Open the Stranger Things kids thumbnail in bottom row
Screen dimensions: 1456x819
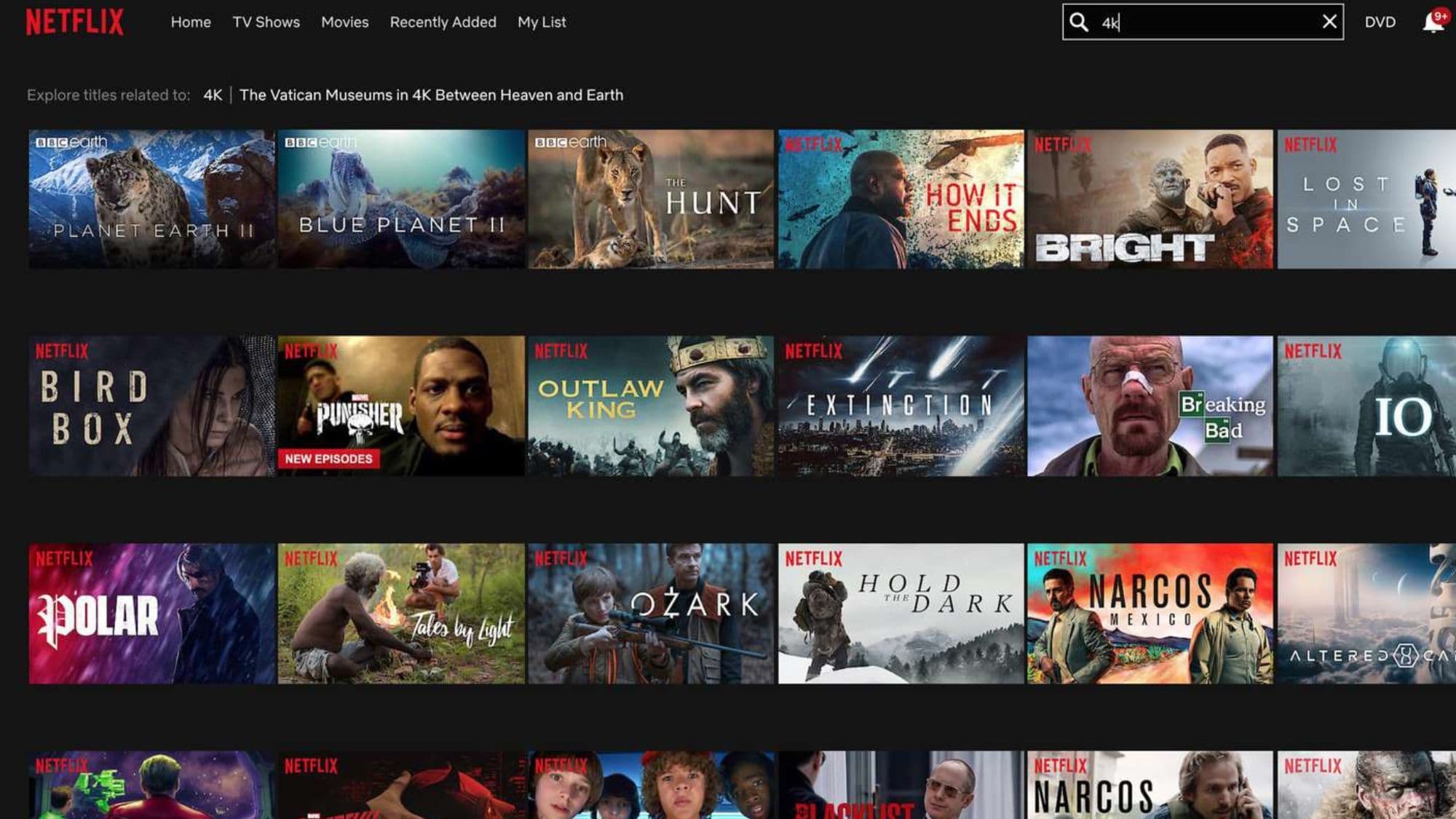651,785
